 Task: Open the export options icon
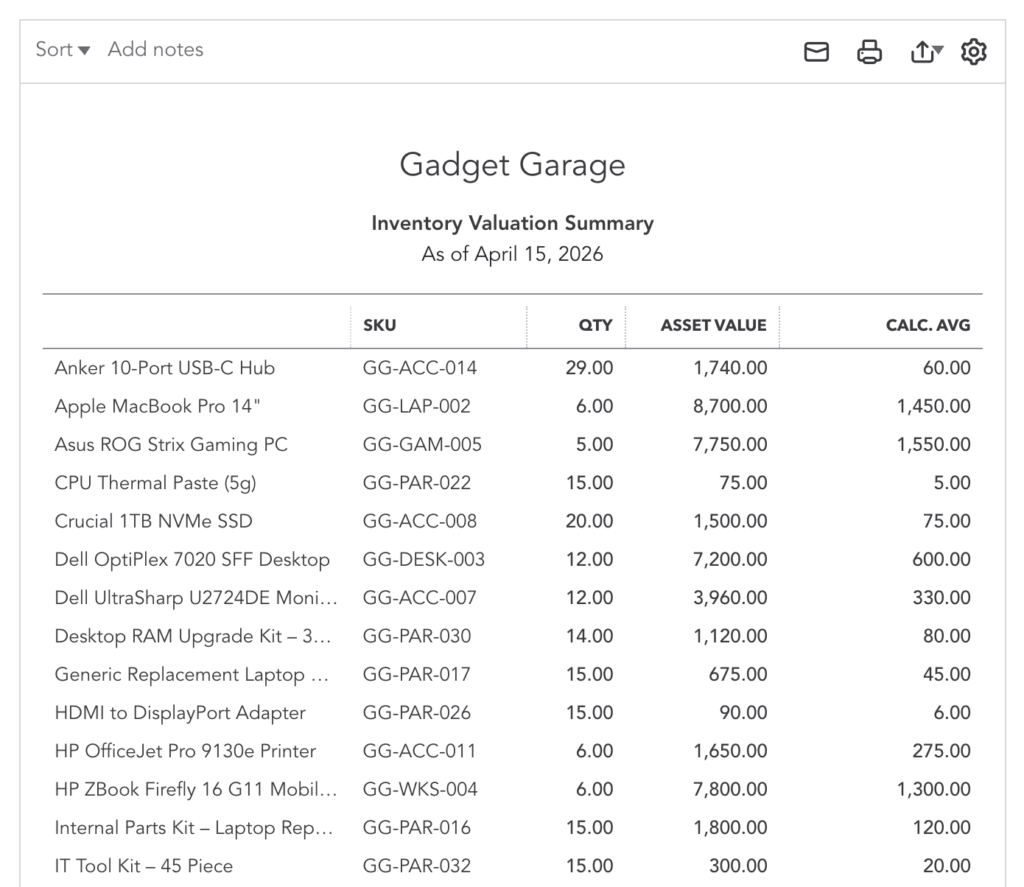(926, 52)
